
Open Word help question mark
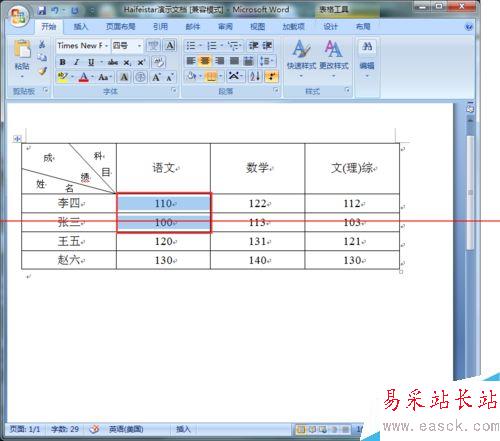pos(469,27)
